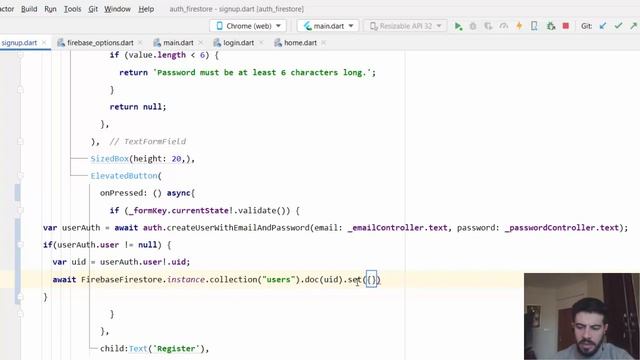
Task: Click onPressed: () async in code
Action: coord(146,193)
